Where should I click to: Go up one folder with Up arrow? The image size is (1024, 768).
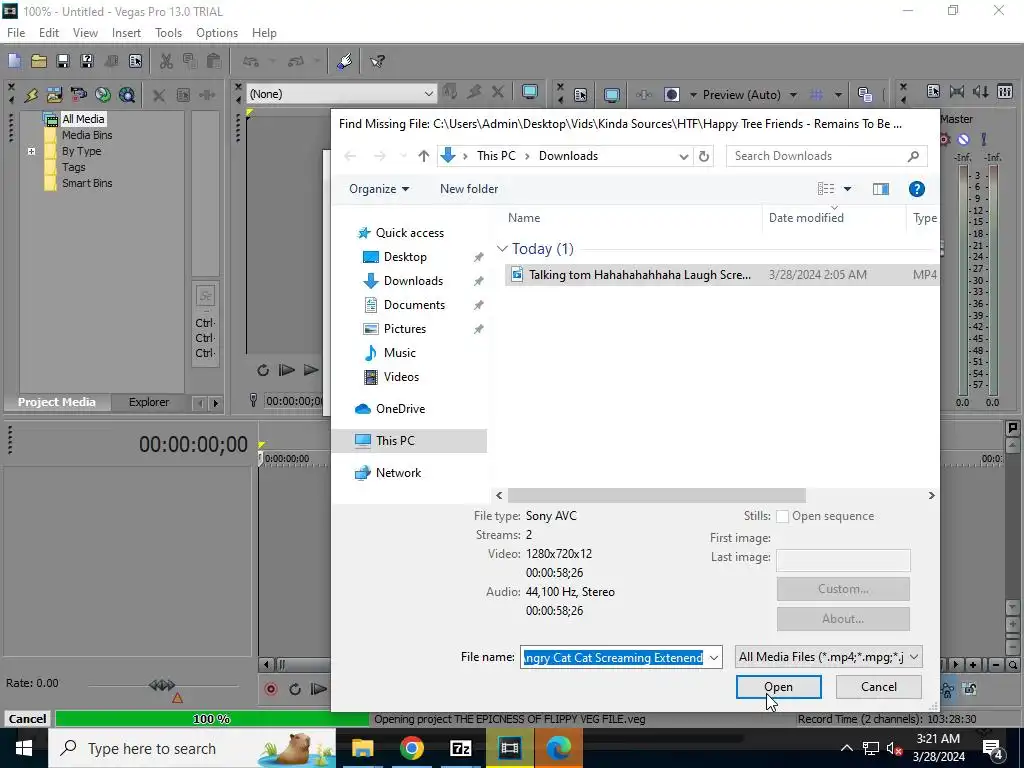[424, 156]
